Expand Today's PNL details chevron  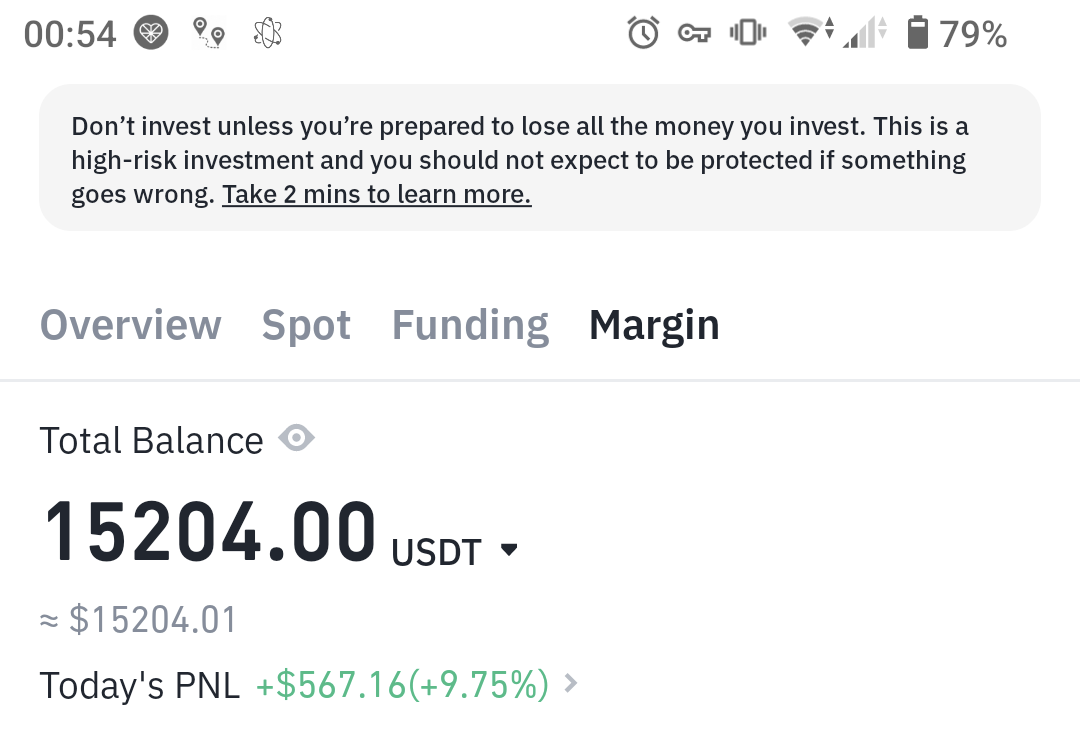point(571,684)
